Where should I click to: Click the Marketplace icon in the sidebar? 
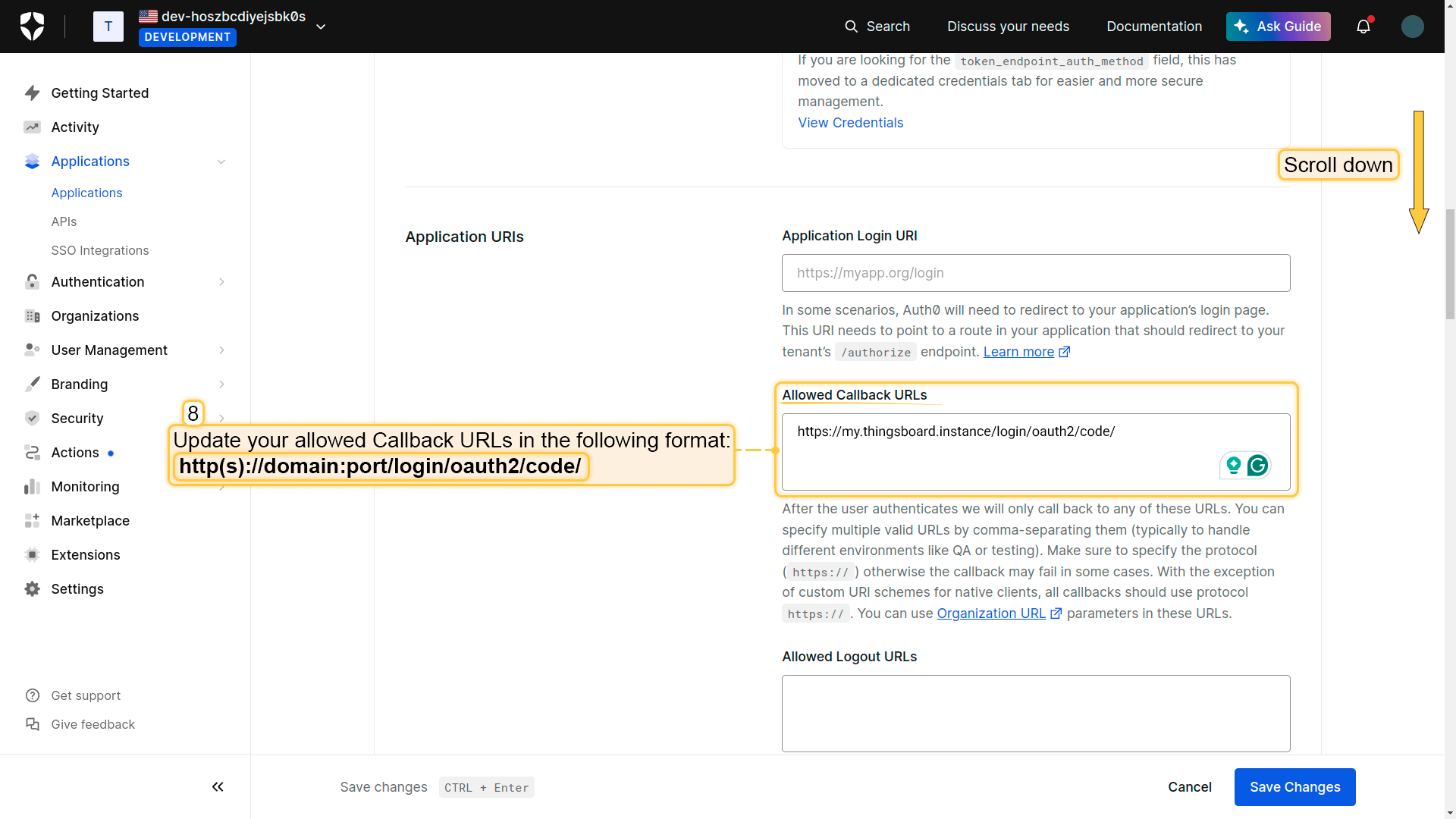point(32,521)
